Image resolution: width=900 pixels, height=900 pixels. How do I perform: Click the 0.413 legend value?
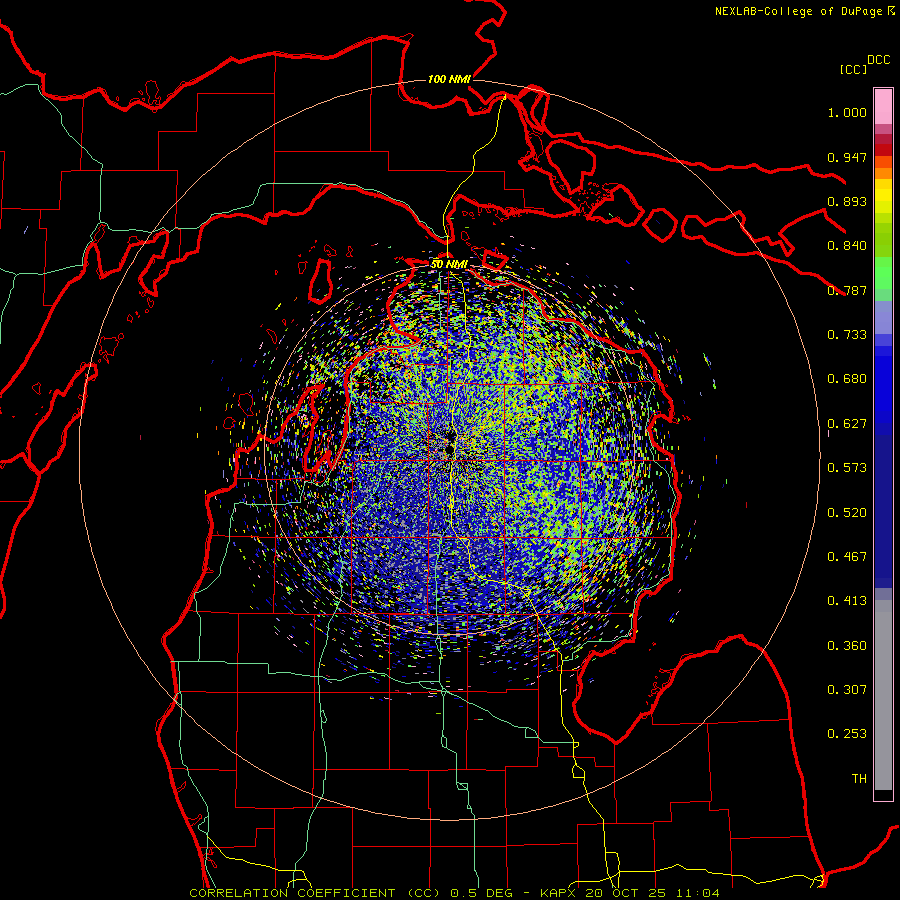tap(847, 601)
